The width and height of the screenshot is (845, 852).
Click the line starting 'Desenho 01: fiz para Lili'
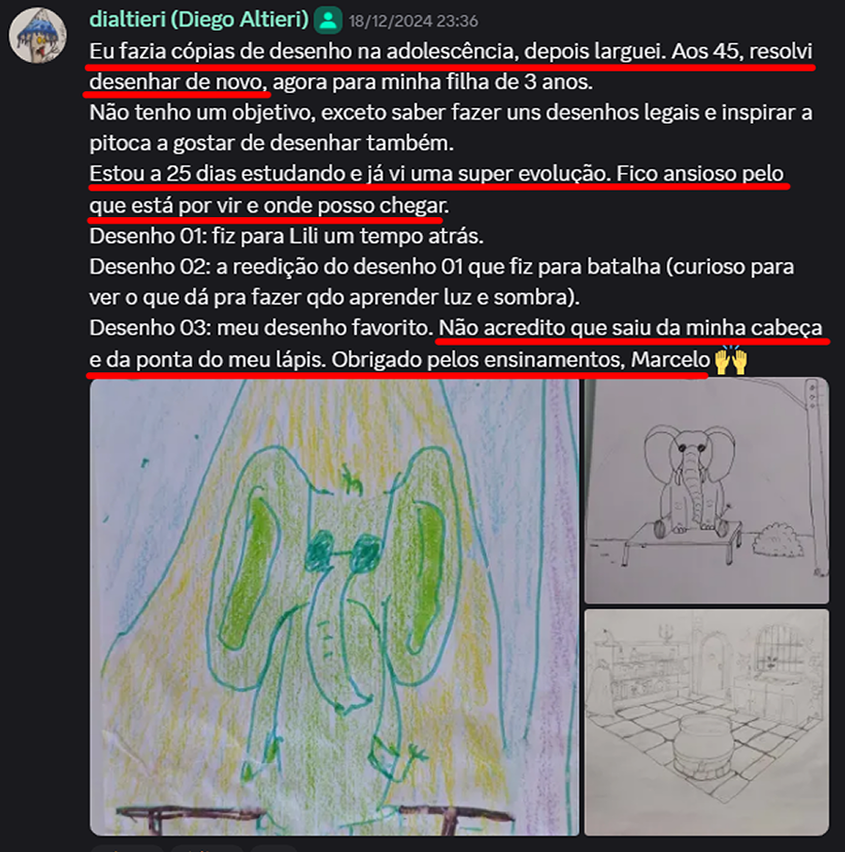click(286, 236)
